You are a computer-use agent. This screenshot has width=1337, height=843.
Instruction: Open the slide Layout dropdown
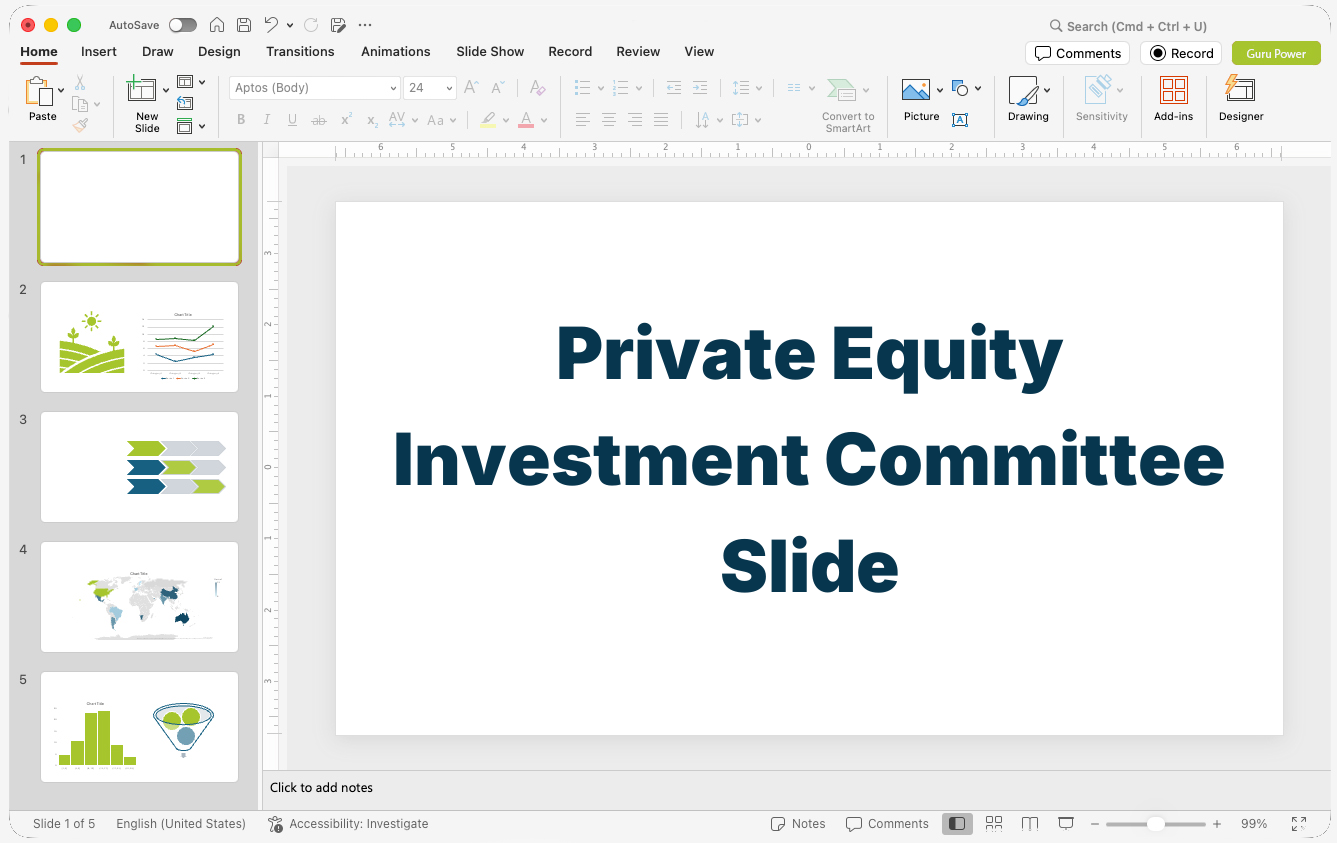coord(190,82)
